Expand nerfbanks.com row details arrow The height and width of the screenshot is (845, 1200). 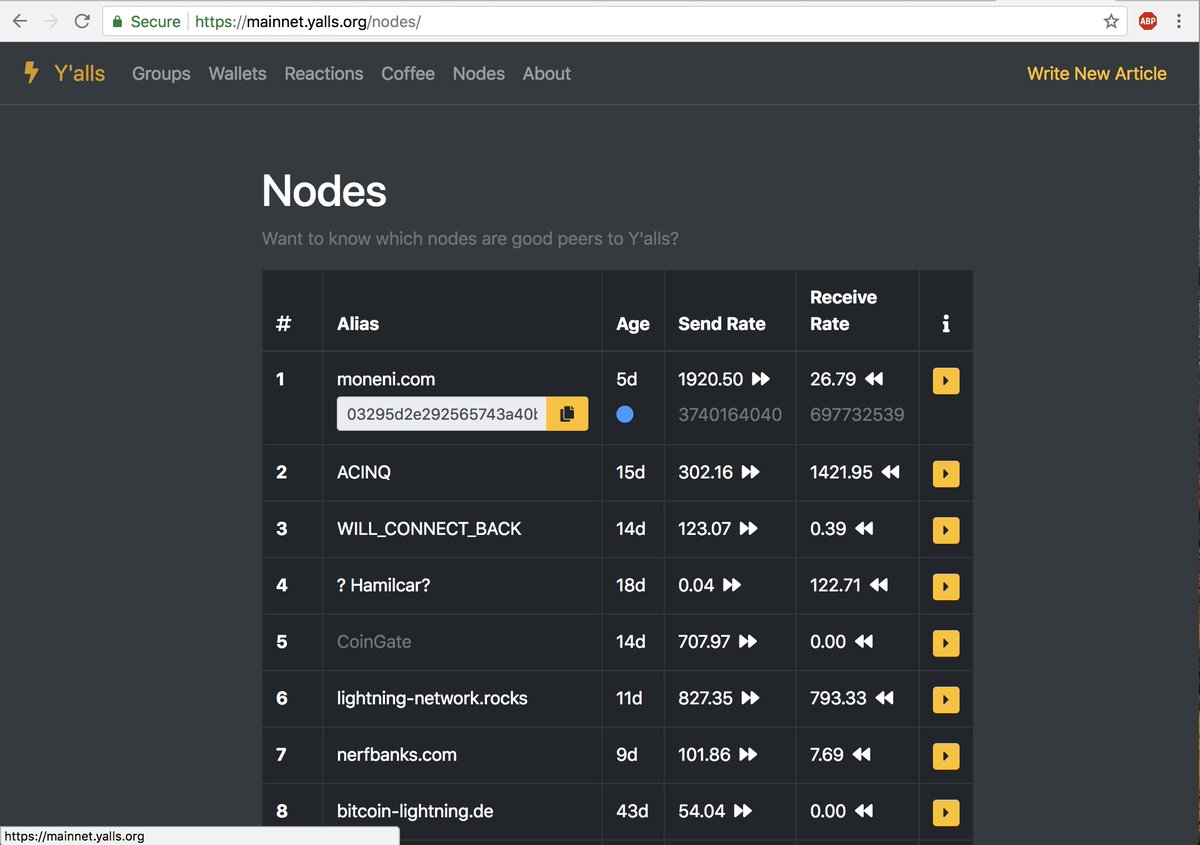click(x=946, y=756)
